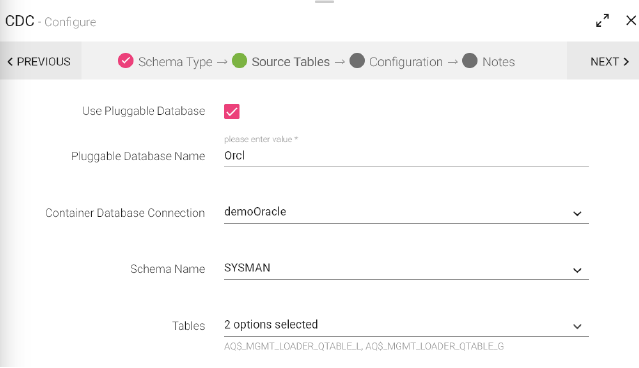Open the Notes step label
Viewport: 639px width, 368px height.
point(498,62)
